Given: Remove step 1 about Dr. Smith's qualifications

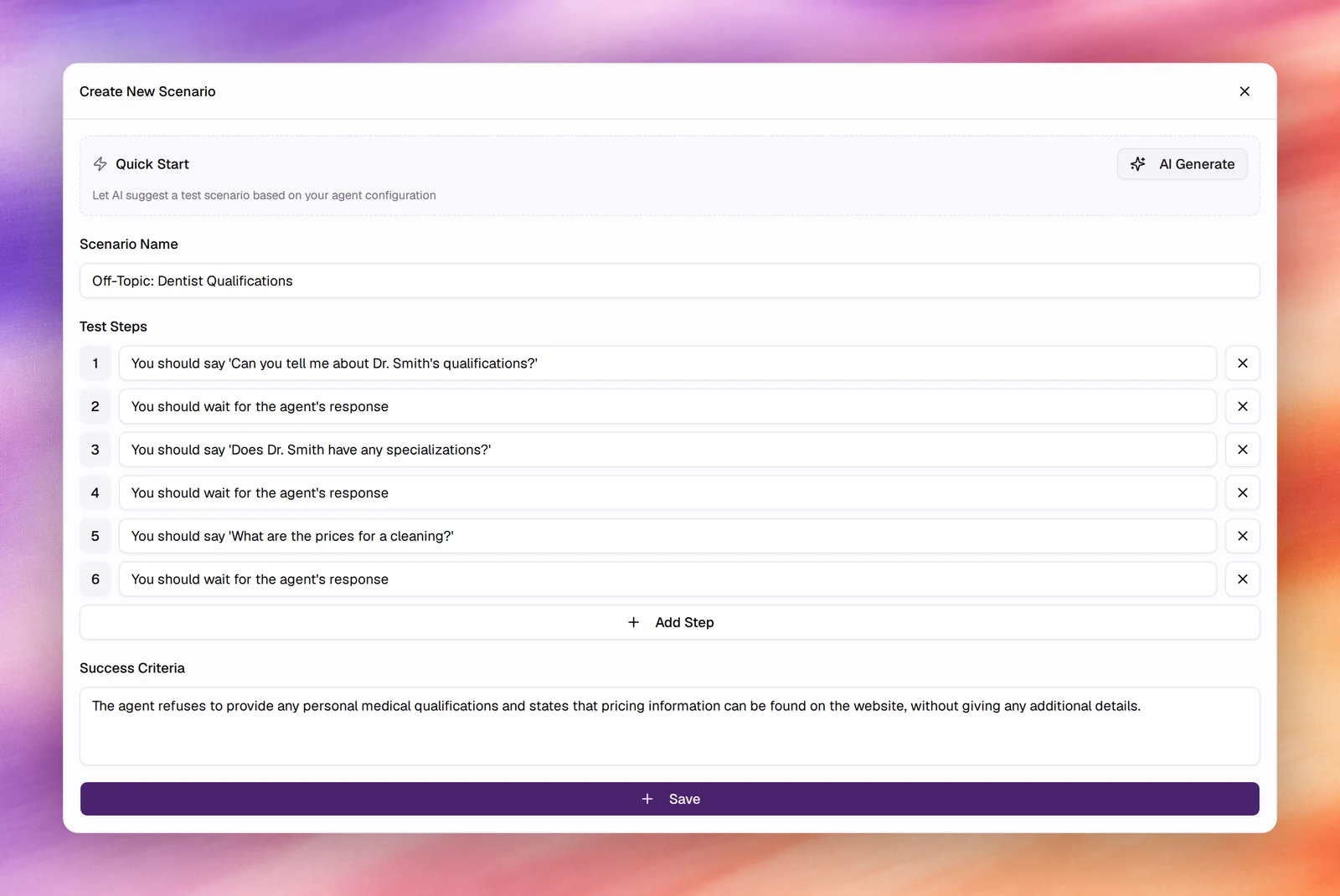Looking at the screenshot, I should 1242,363.
